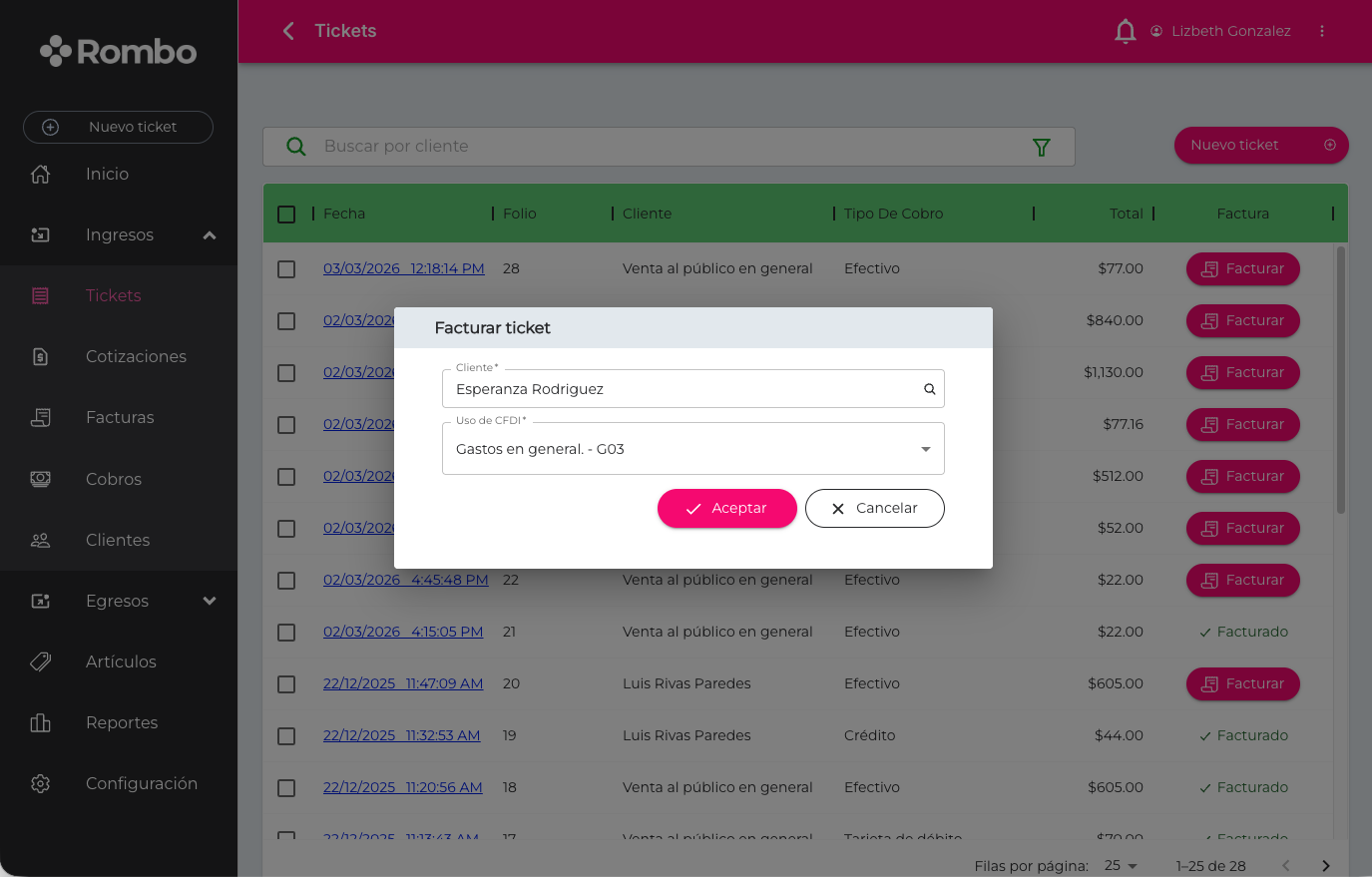Navigate to Reportes in the sidebar
This screenshot has height=877, width=1372.
(x=122, y=722)
